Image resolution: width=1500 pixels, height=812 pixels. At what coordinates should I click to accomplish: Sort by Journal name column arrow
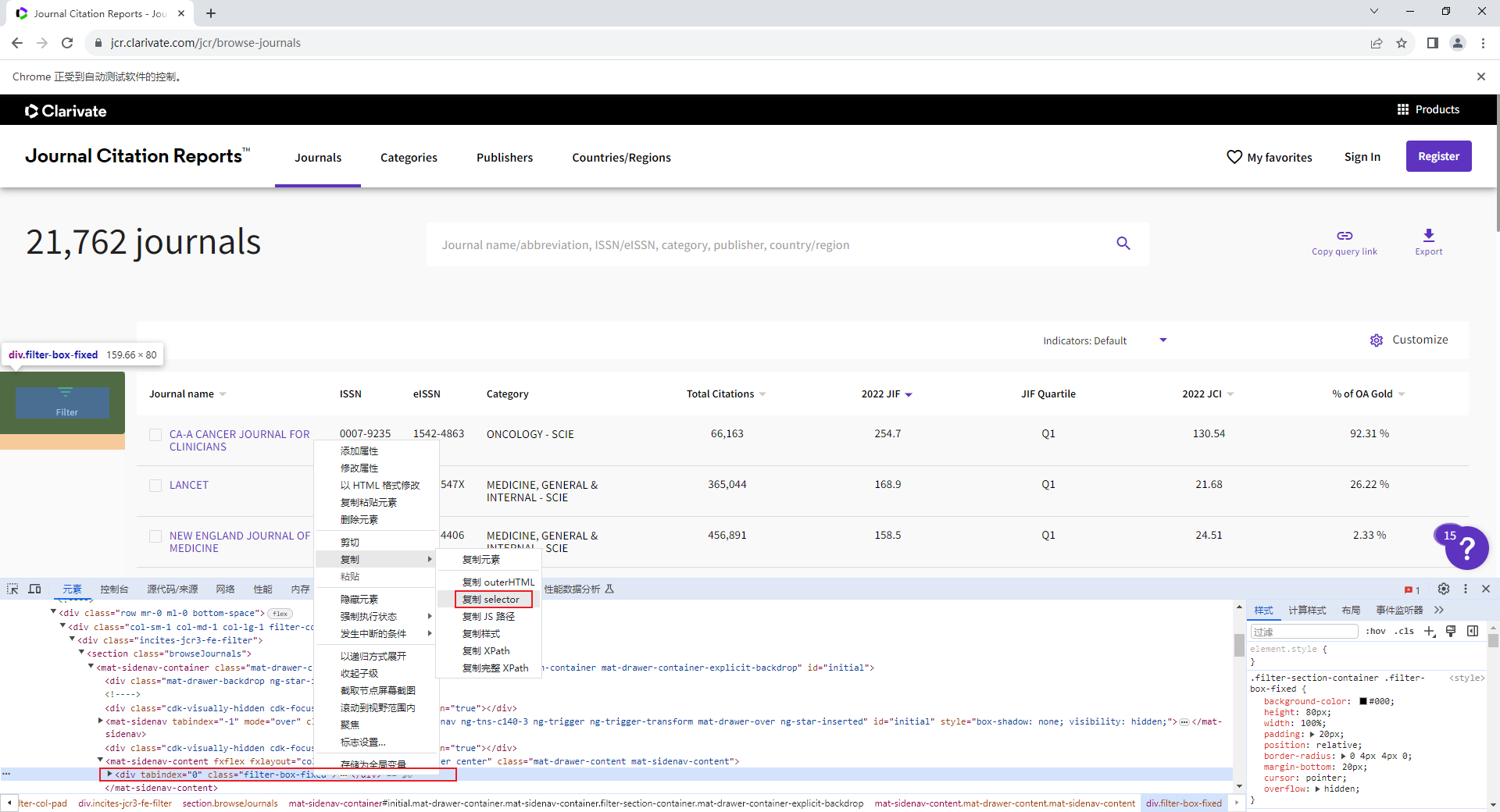pyautogui.click(x=223, y=394)
